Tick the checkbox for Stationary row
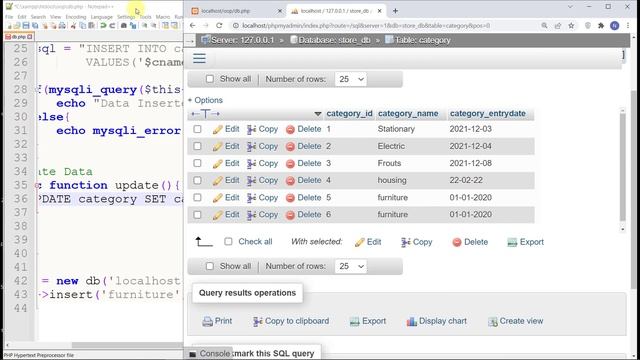The image size is (640, 360). (198, 129)
